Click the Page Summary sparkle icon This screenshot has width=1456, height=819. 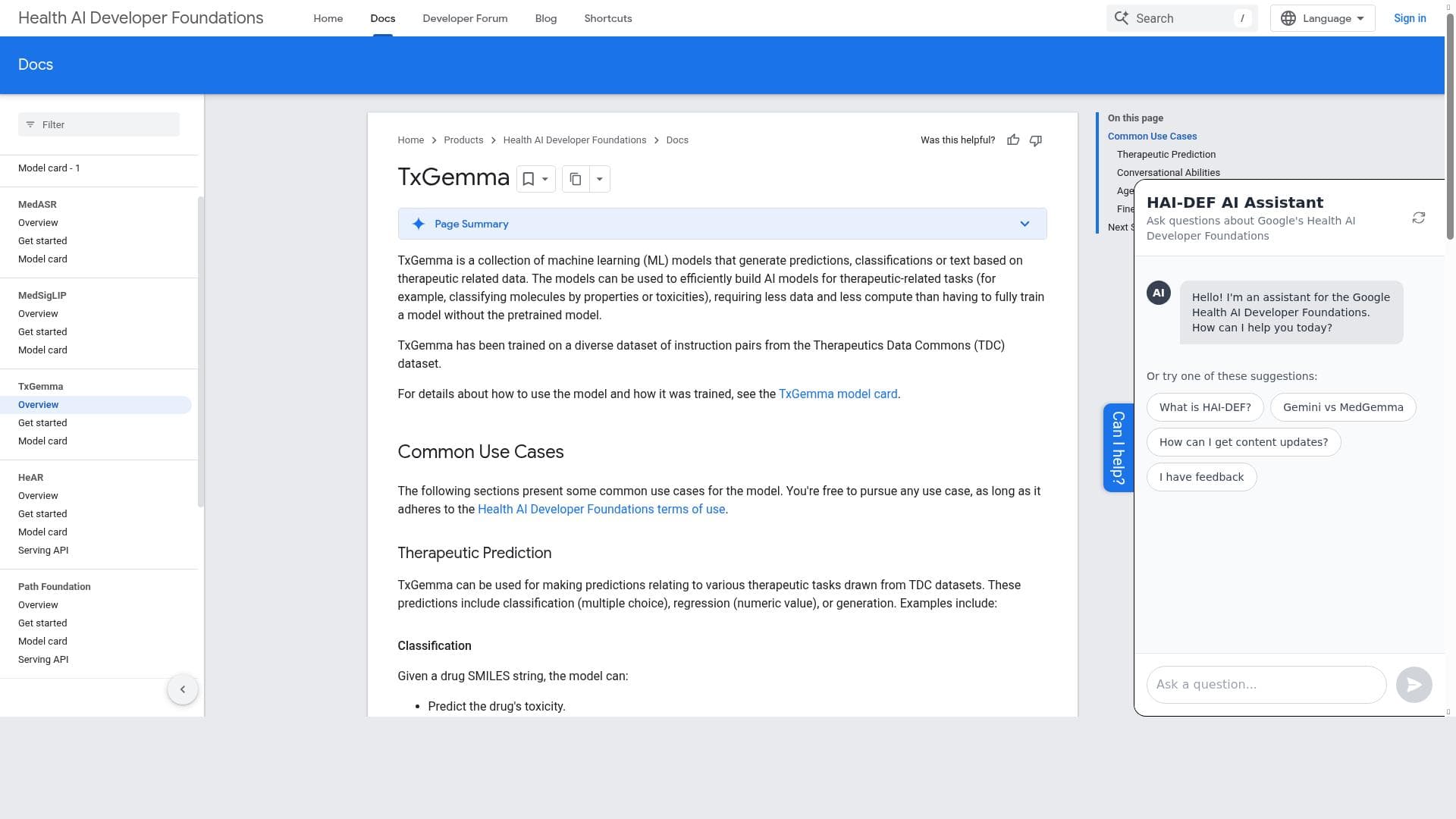[x=419, y=224]
